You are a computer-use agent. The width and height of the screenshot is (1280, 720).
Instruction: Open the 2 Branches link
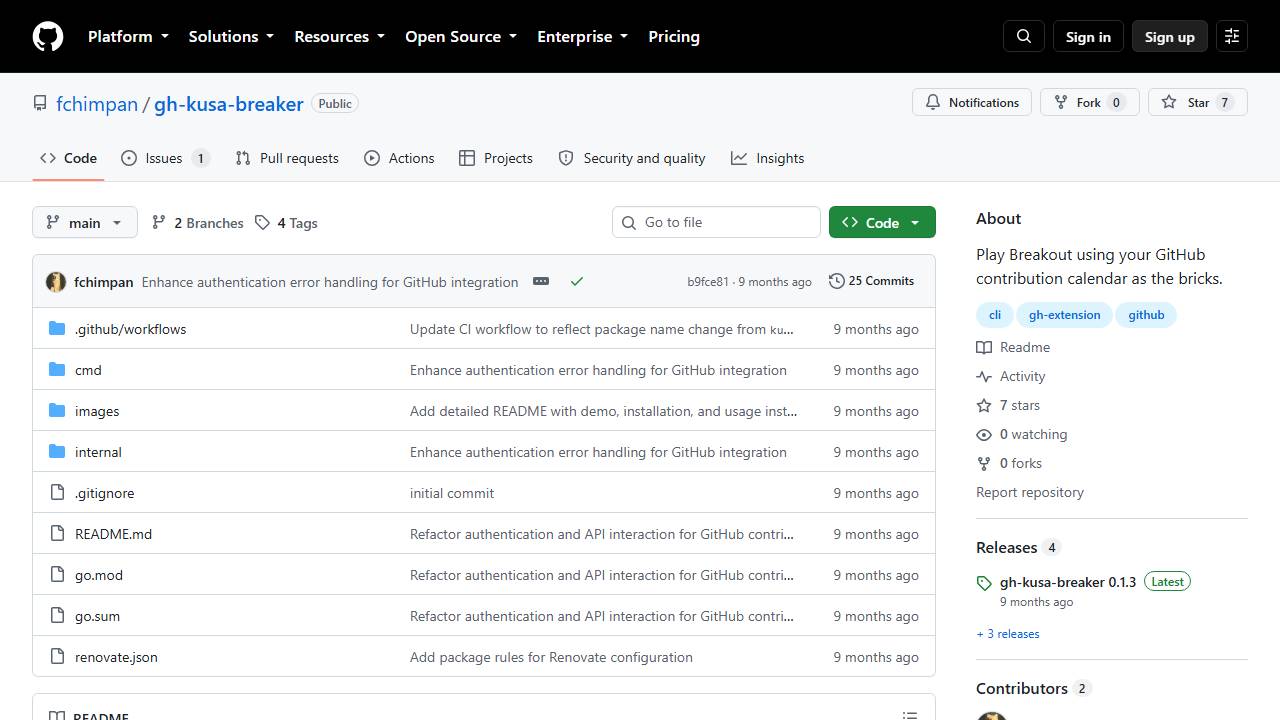198,223
